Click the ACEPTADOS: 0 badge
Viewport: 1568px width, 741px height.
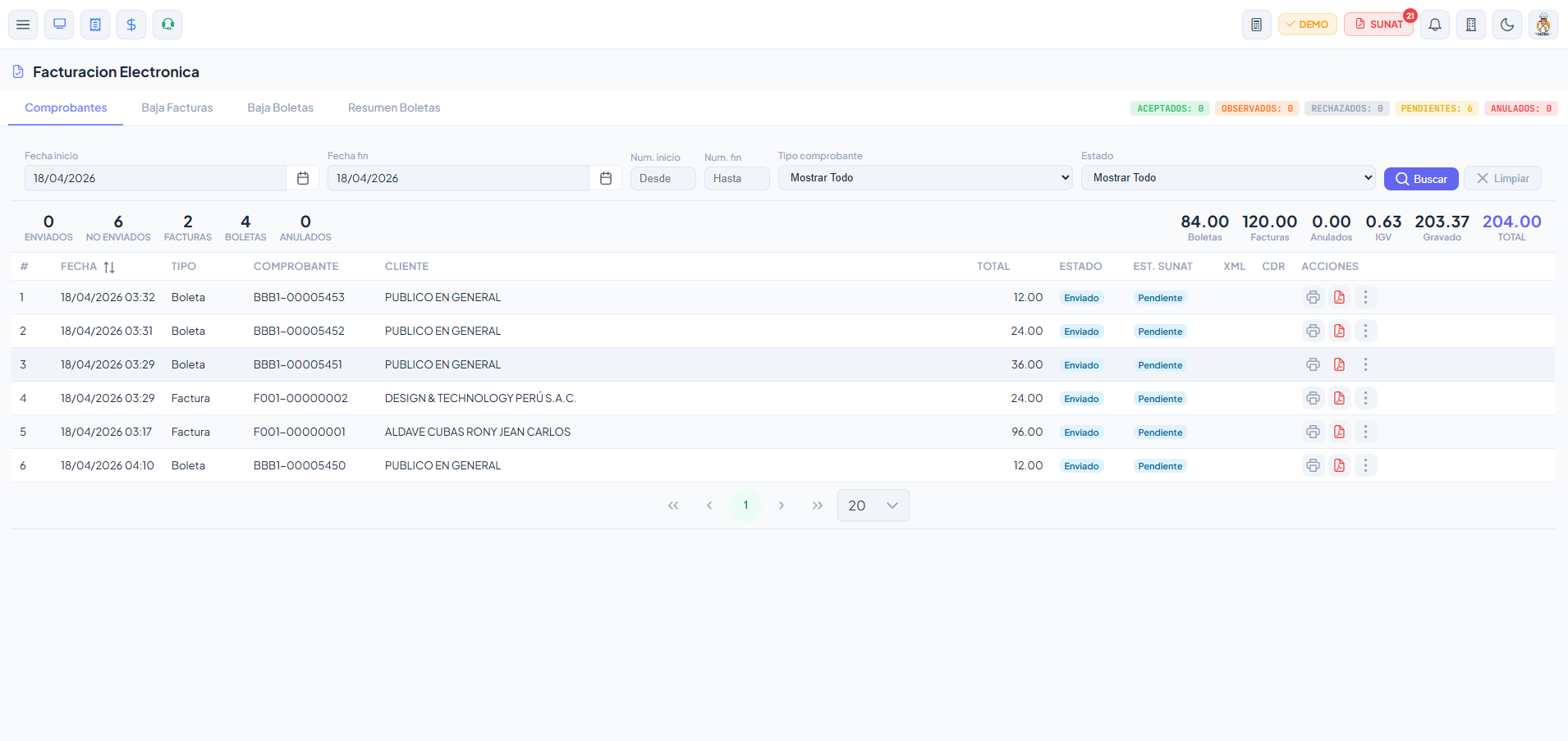click(1170, 108)
